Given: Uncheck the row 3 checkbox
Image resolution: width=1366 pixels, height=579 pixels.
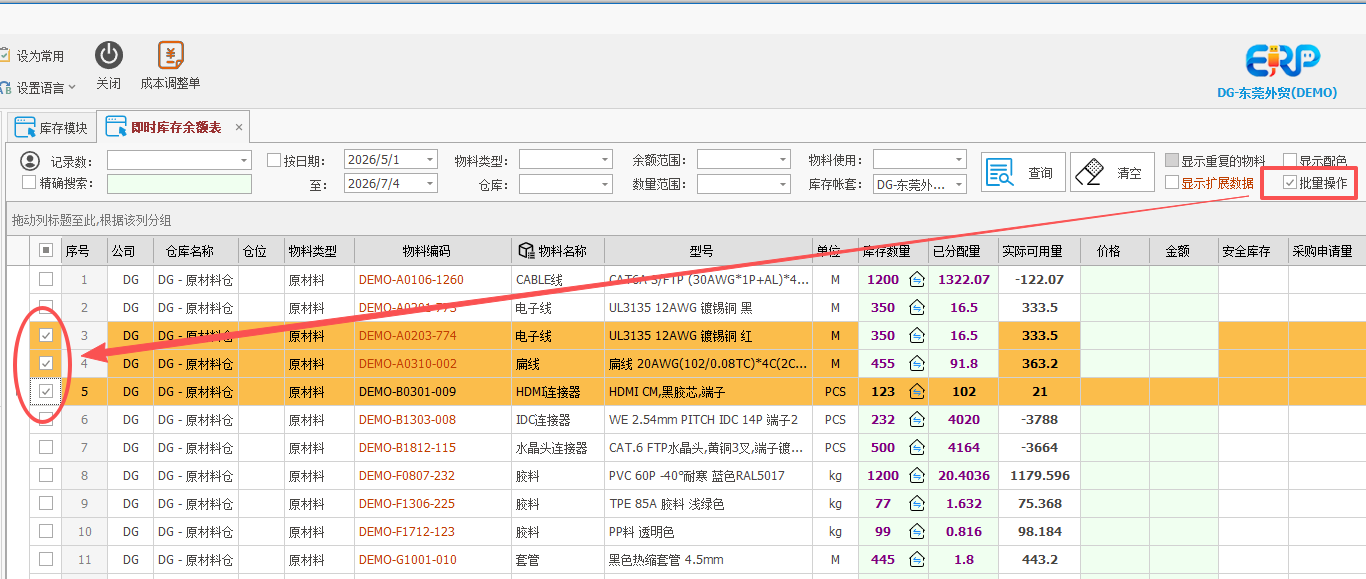Looking at the screenshot, I should tap(46, 336).
